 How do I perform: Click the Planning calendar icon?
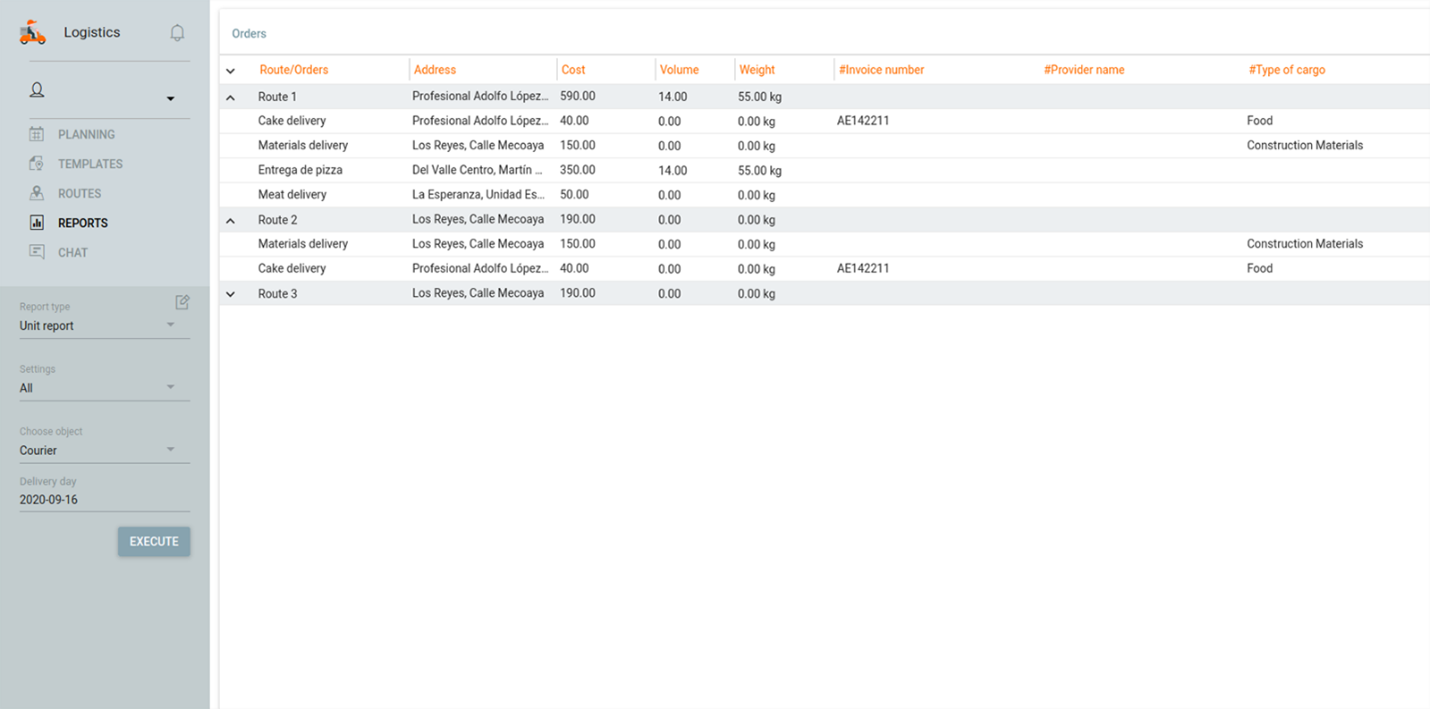point(37,134)
